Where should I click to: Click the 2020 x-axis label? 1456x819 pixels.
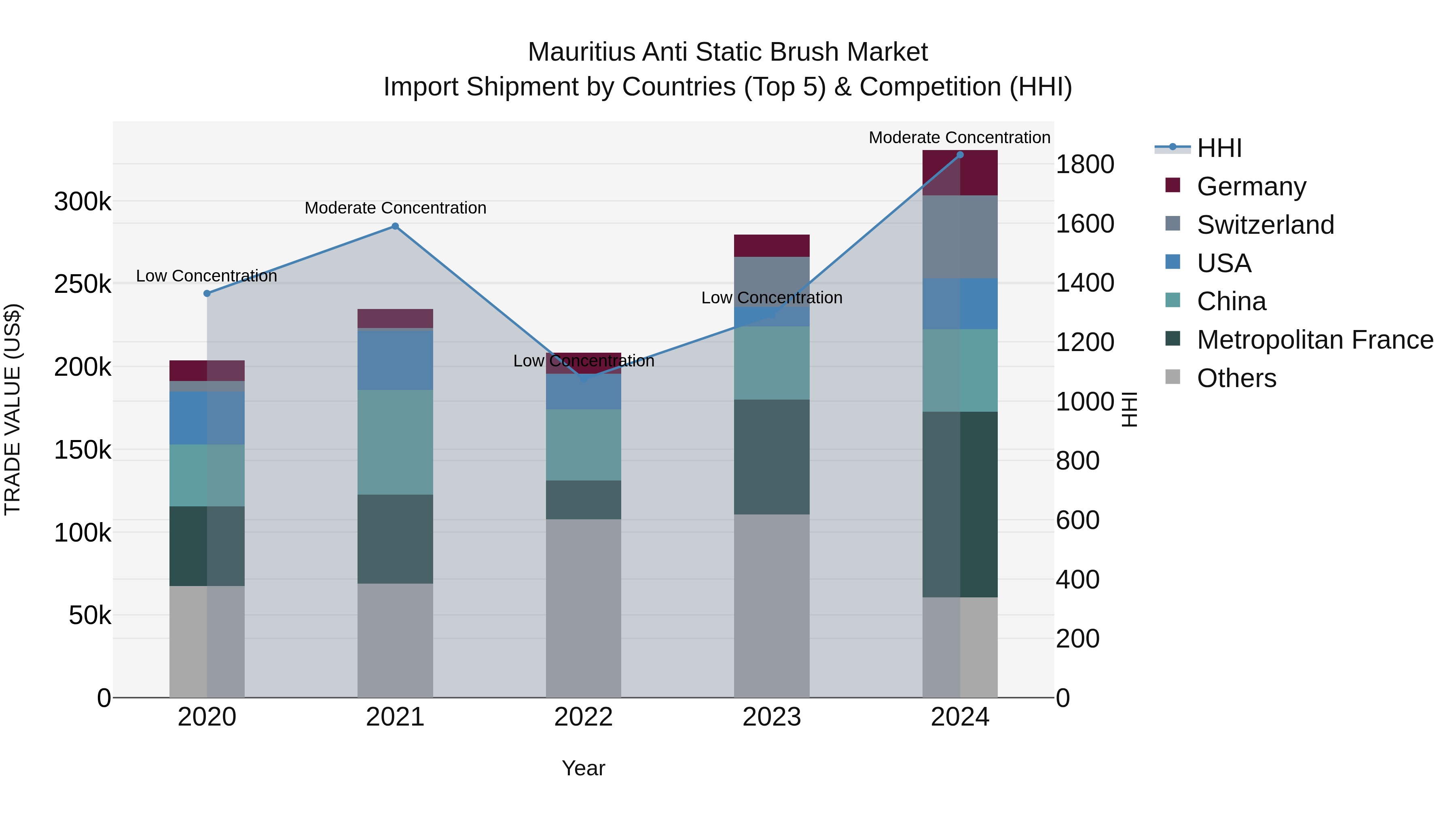point(207,717)
